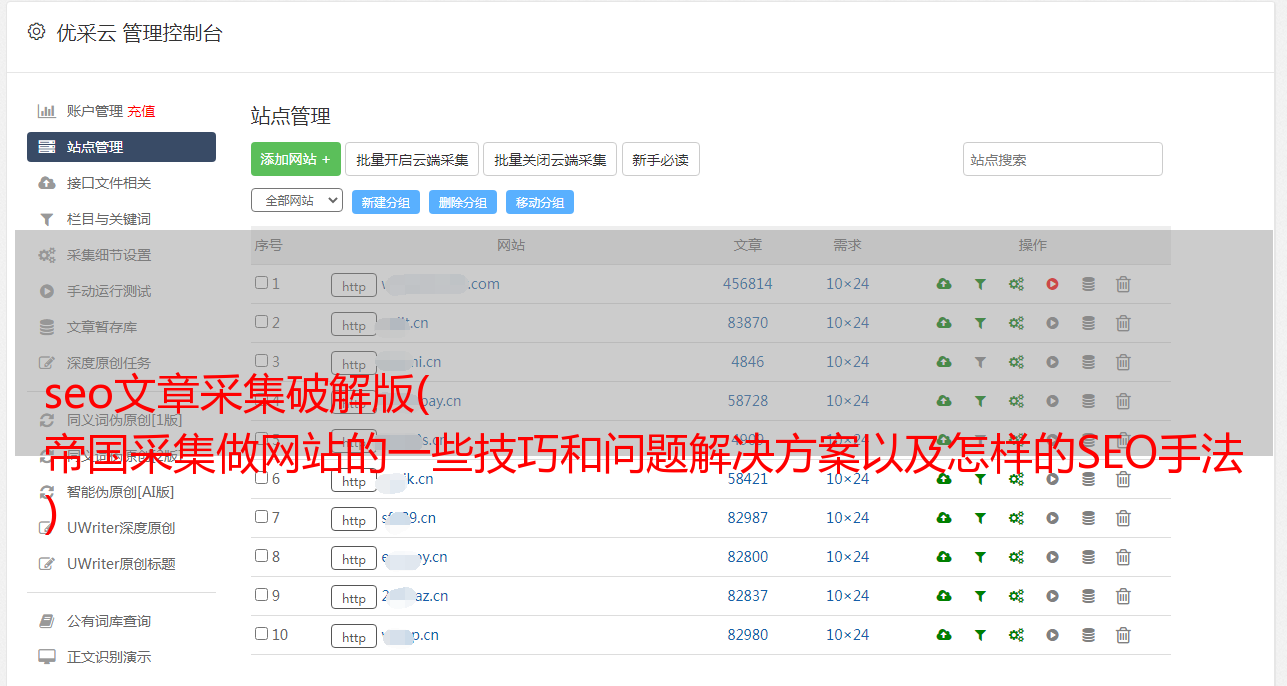Delete row 3 site via trash icon

[x=1123, y=362]
